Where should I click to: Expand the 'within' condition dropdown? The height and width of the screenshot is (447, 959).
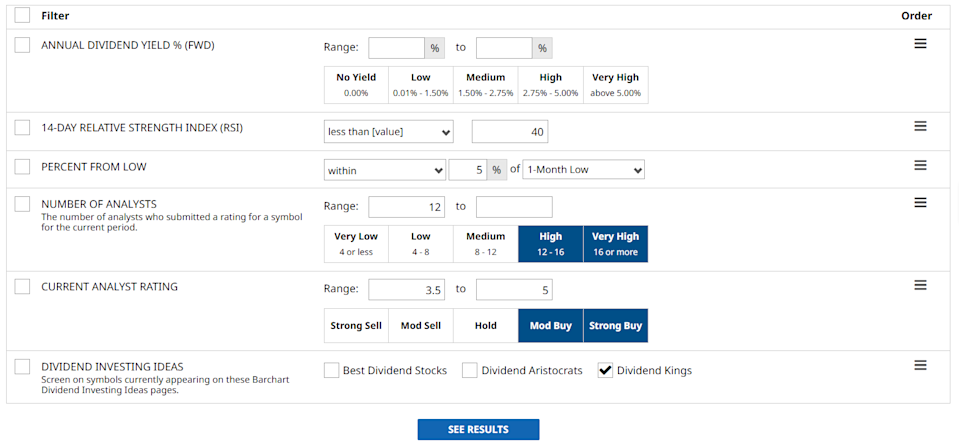coord(384,170)
